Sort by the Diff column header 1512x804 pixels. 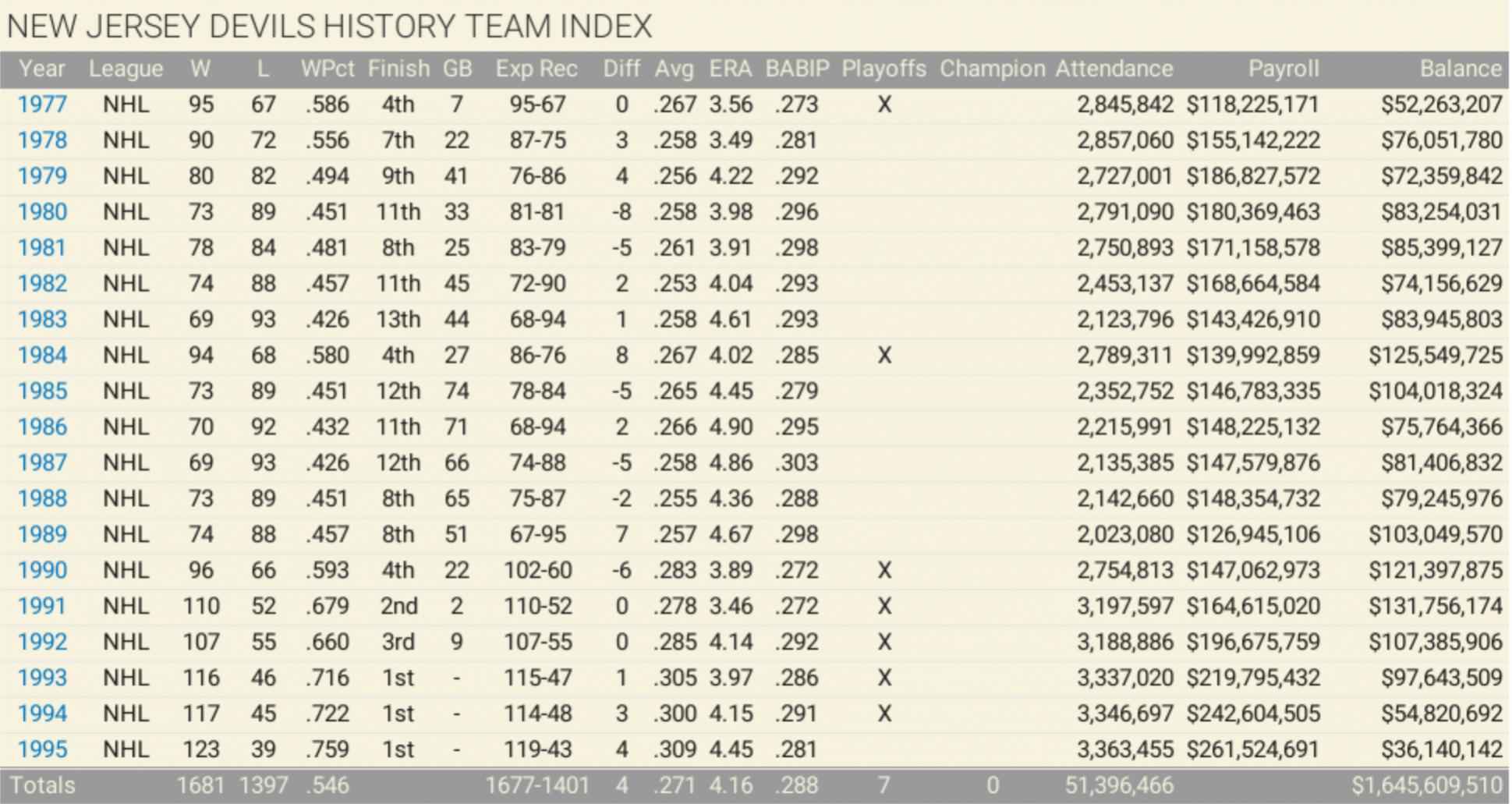(x=621, y=69)
